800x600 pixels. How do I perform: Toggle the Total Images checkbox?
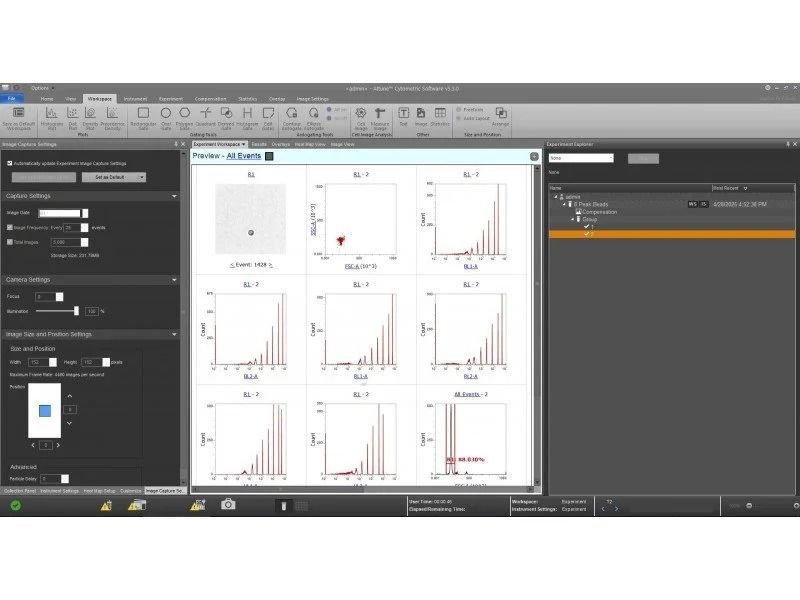coord(10,242)
